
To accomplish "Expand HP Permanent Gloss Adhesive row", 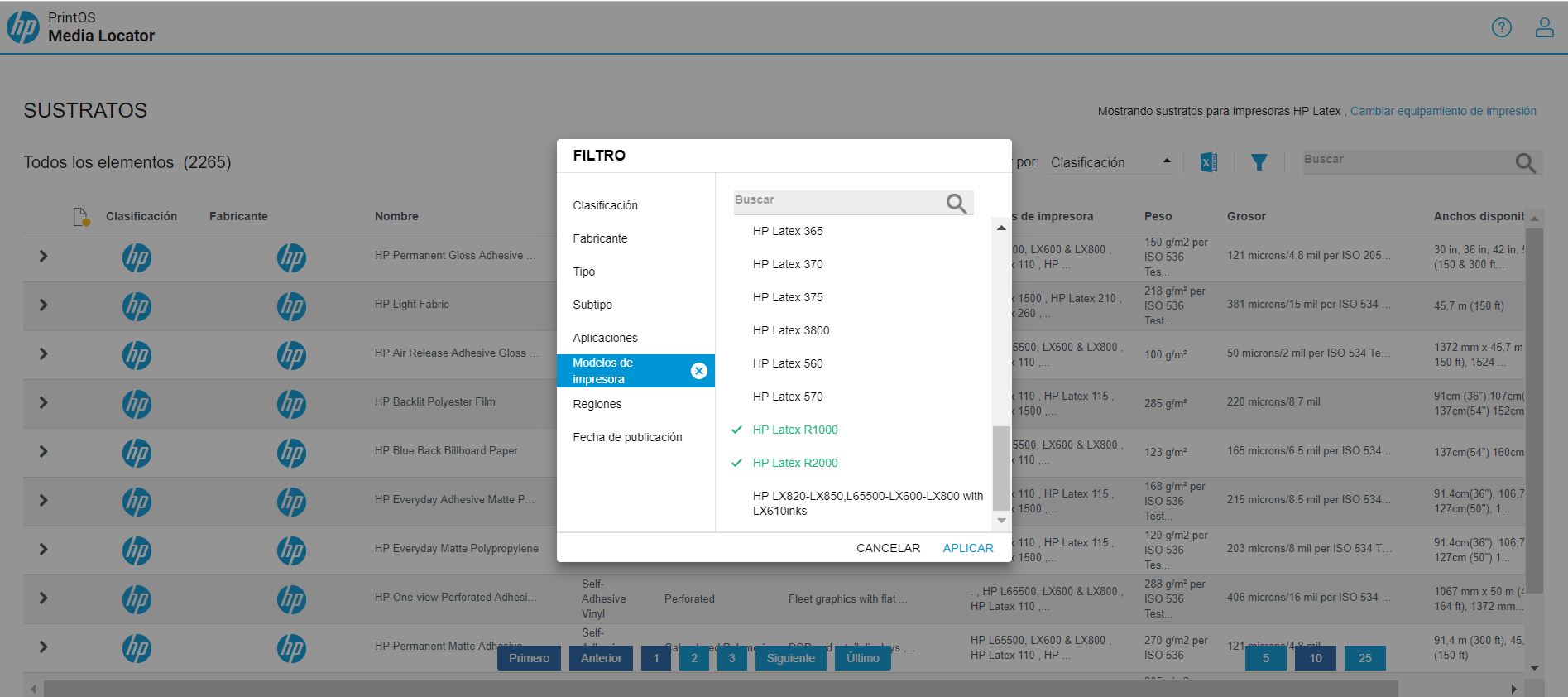I will pos(43,257).
